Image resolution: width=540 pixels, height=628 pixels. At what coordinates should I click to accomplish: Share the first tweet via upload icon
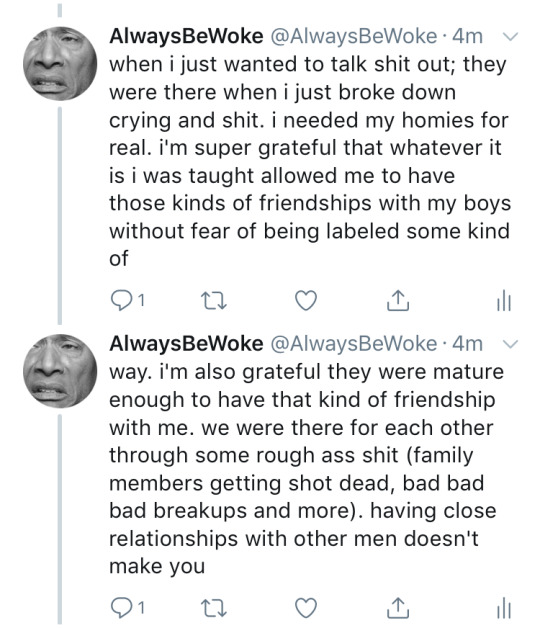tap(398, 300)
